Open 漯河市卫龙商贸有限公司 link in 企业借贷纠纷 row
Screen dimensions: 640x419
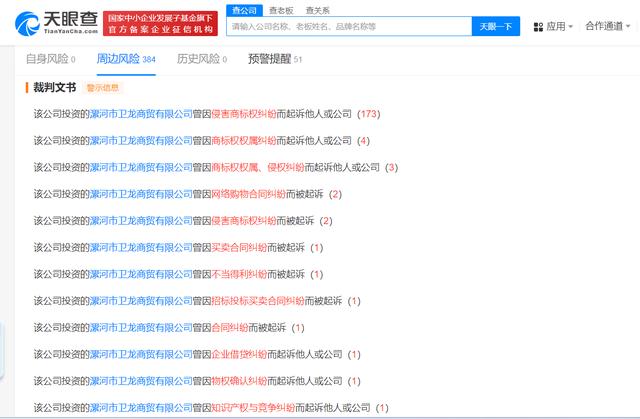click(141, 355)
